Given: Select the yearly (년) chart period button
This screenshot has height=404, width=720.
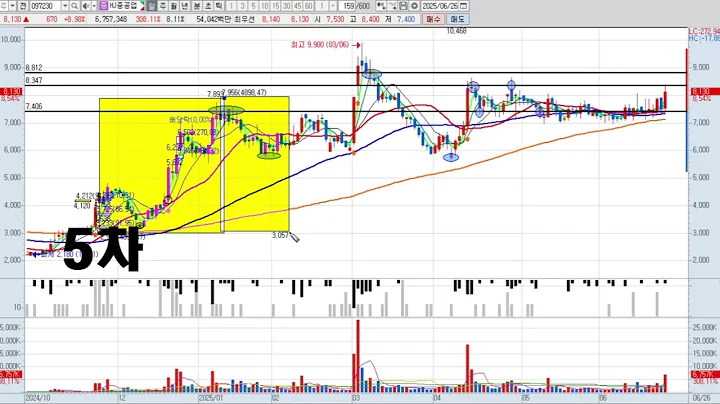Looking at the screenshot, I should point(185,6).
